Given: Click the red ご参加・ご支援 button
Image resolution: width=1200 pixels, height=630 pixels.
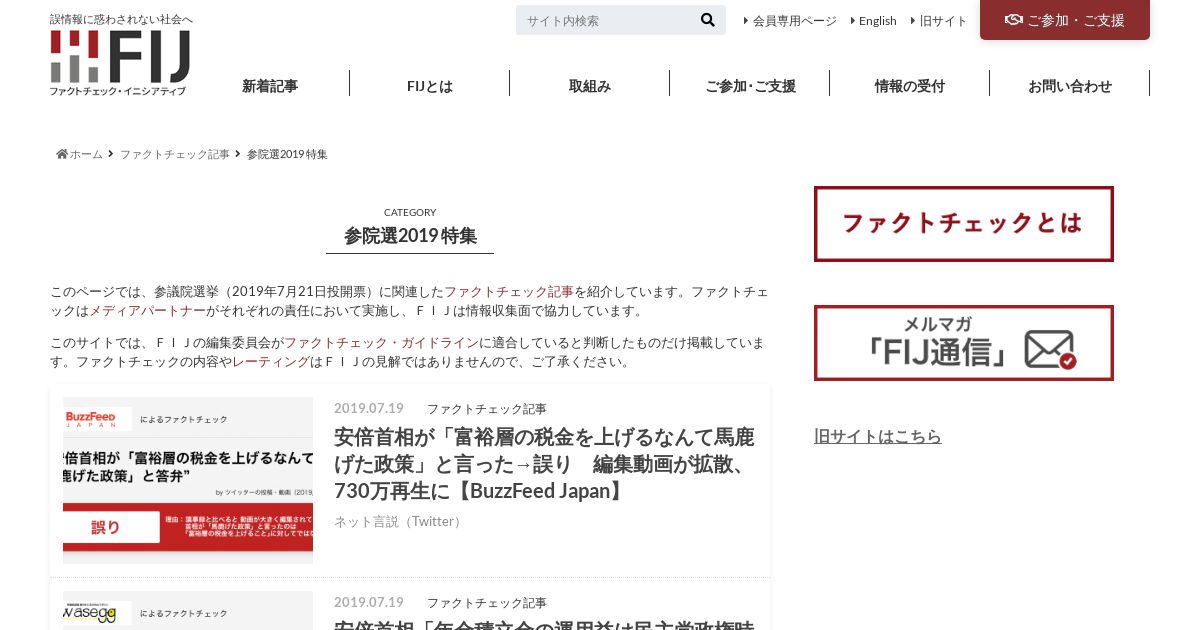Looking at the screenshot, I should click(x=1065, y=20).
